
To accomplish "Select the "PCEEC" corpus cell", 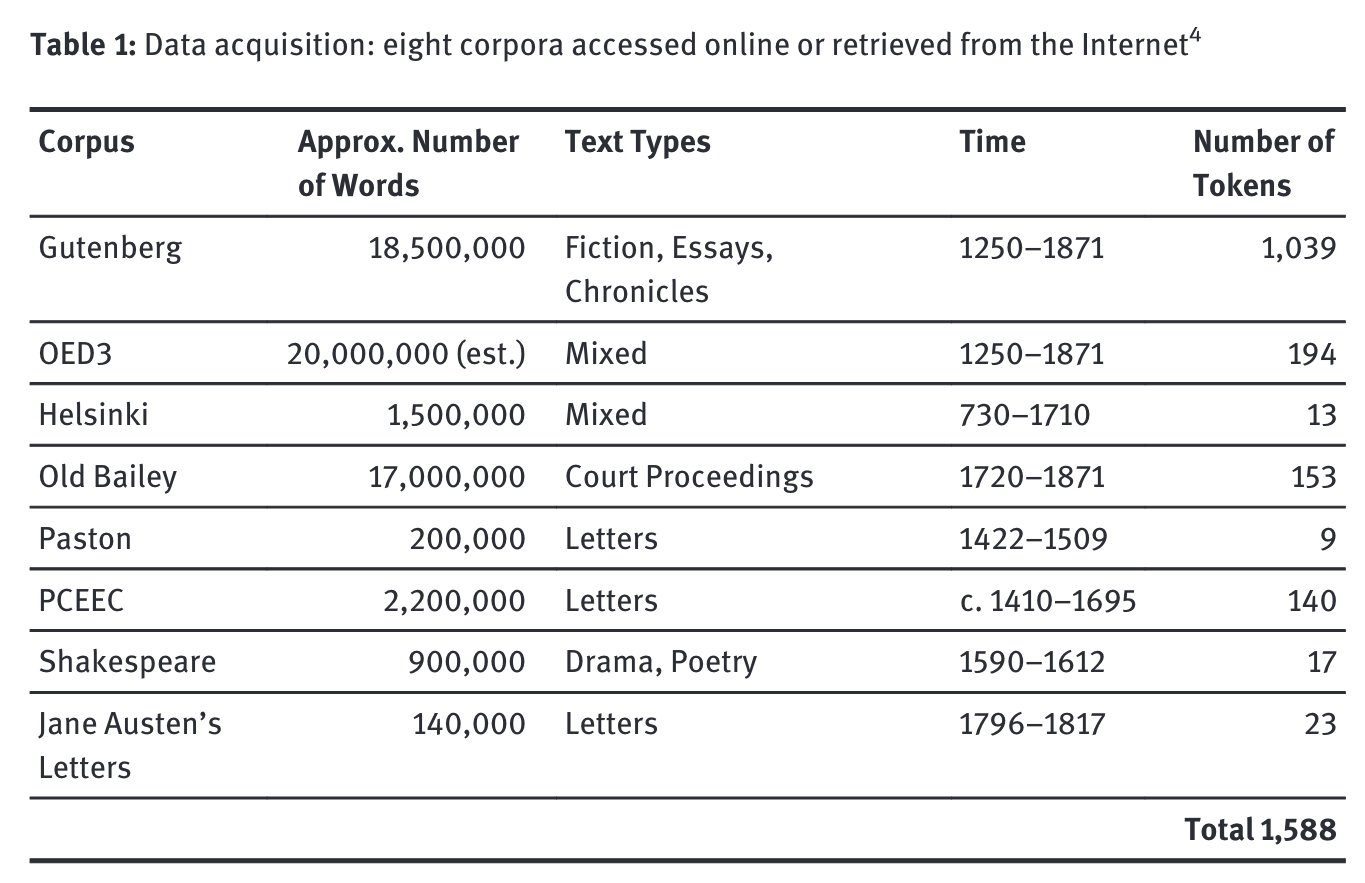I will click(82, 600).
